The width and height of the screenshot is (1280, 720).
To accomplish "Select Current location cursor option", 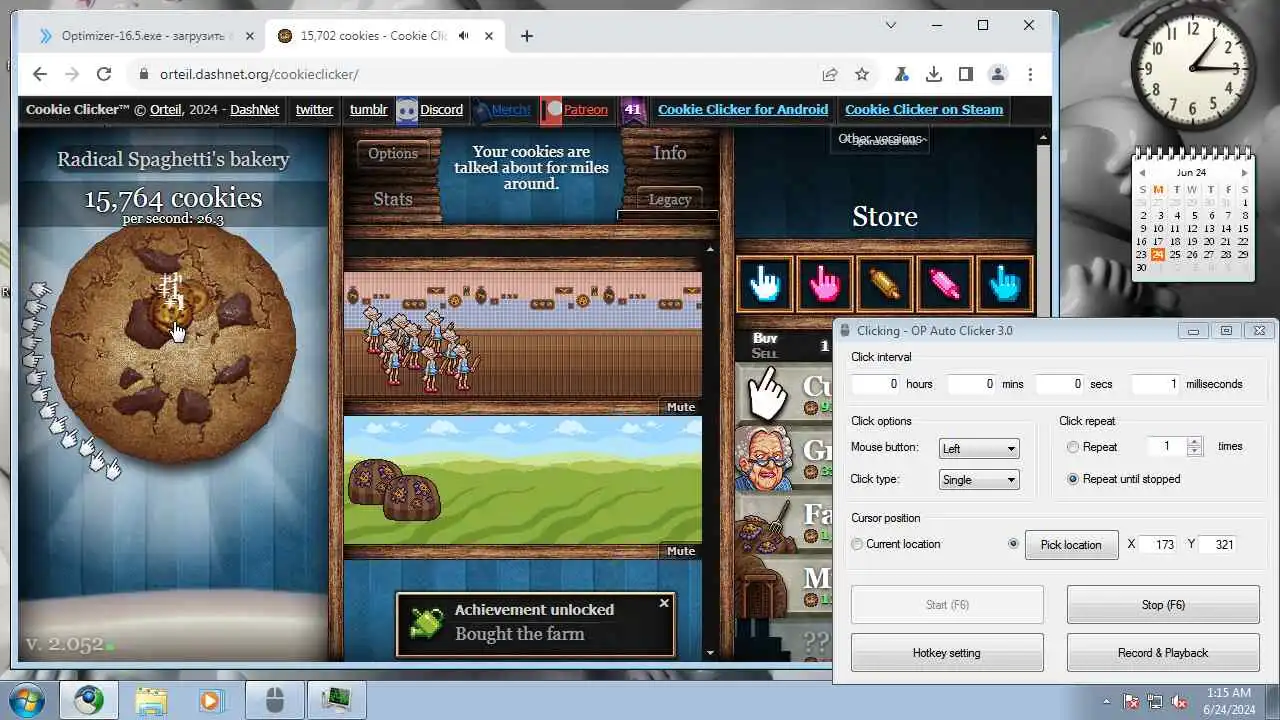I will 857,544.
